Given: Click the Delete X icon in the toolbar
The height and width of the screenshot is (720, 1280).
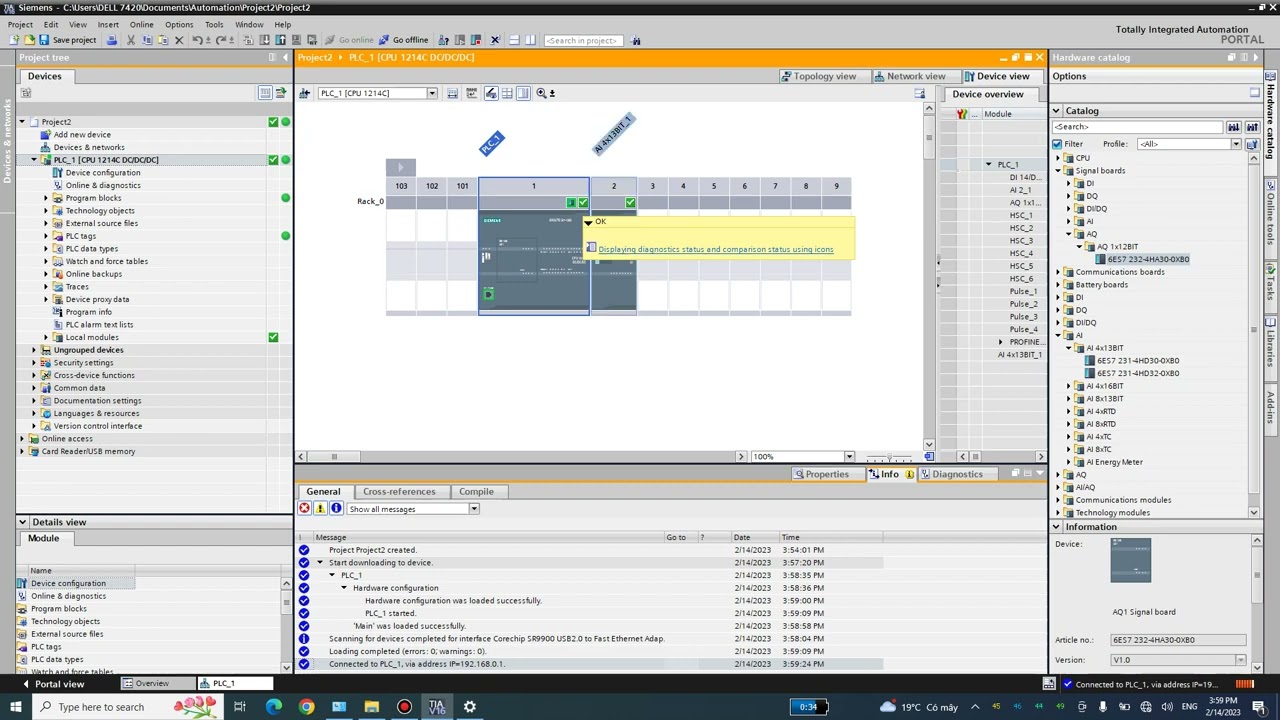Looking at the screenshot, I should click(x=179, y=40).
